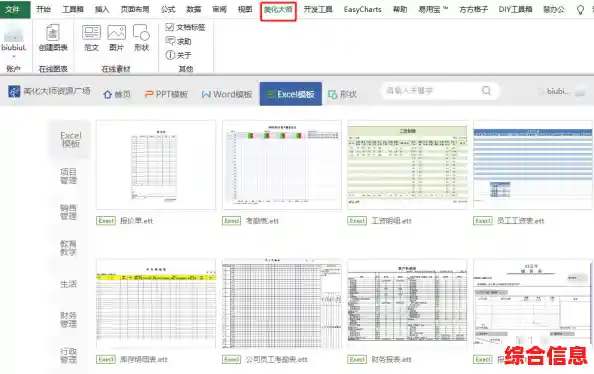
Task: Open the 财务报表 template preview thumbnail
Action: point(407,304)
